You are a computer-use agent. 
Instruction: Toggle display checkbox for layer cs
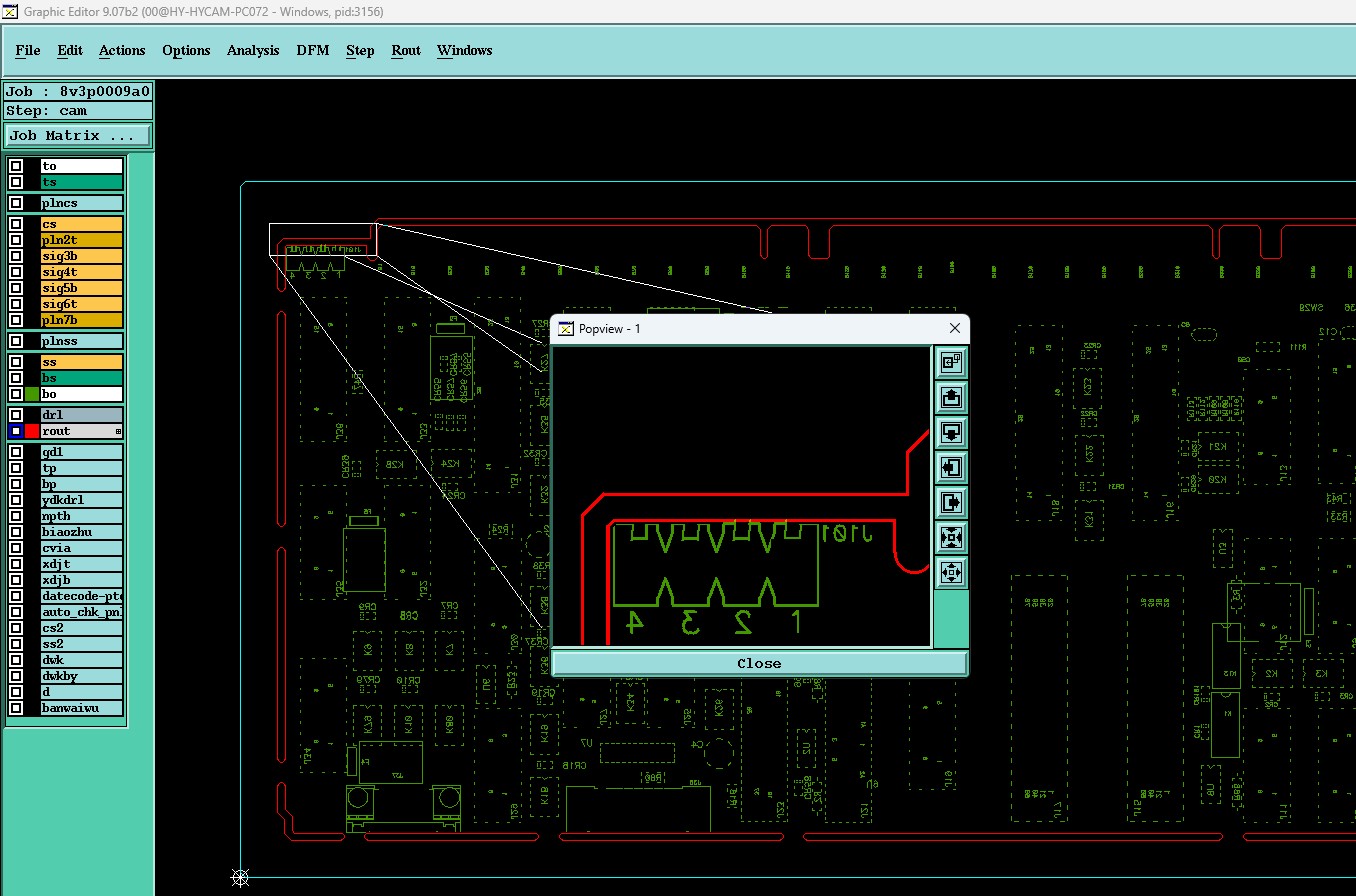pyautogui.click(x=16, y=224)
